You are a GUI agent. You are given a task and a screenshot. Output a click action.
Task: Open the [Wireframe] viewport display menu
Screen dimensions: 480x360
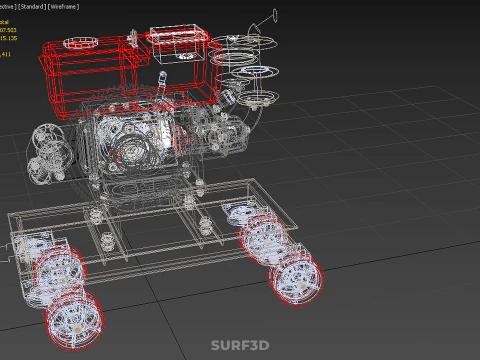point(63,7)
